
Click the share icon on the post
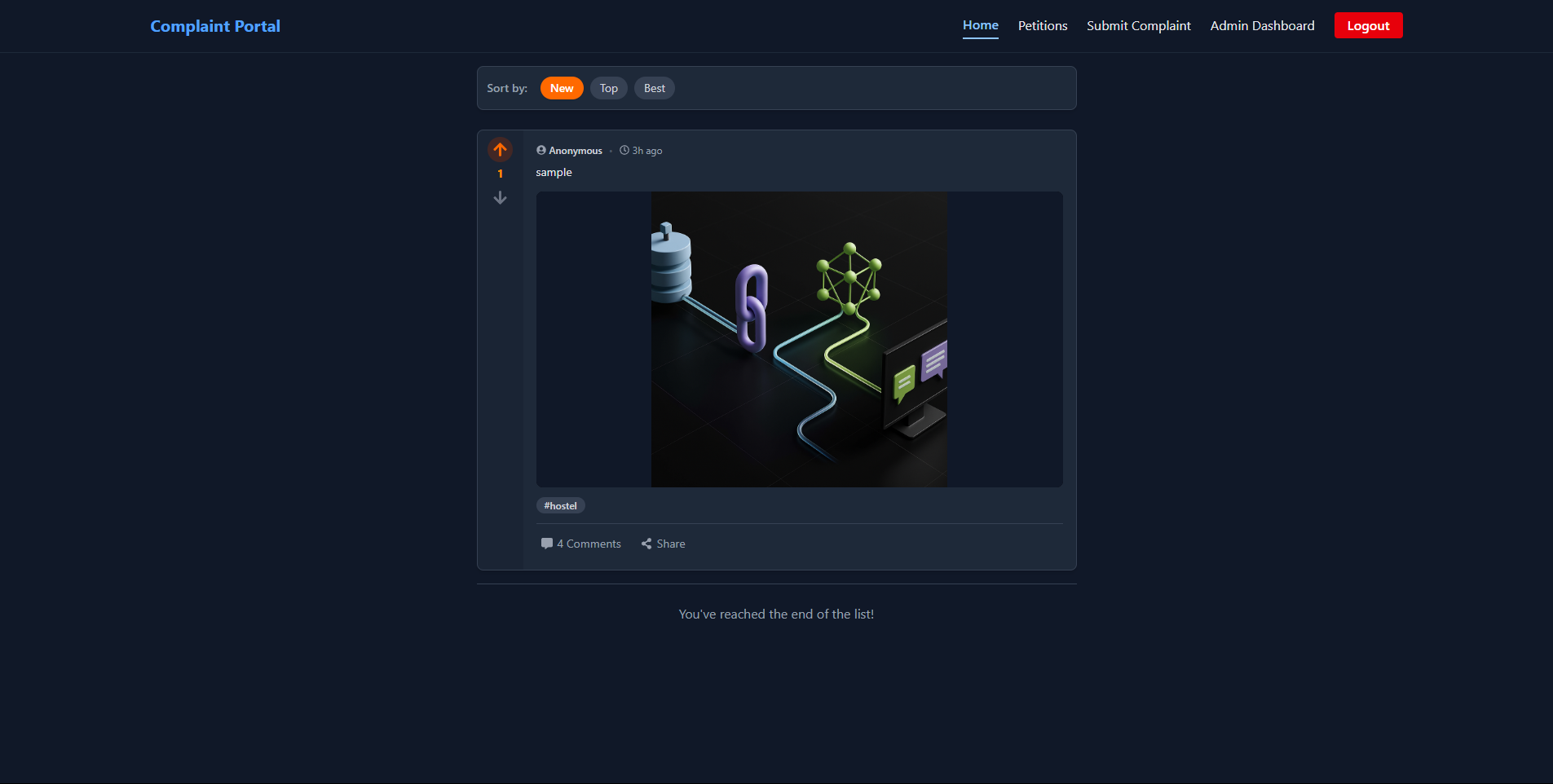646,544
